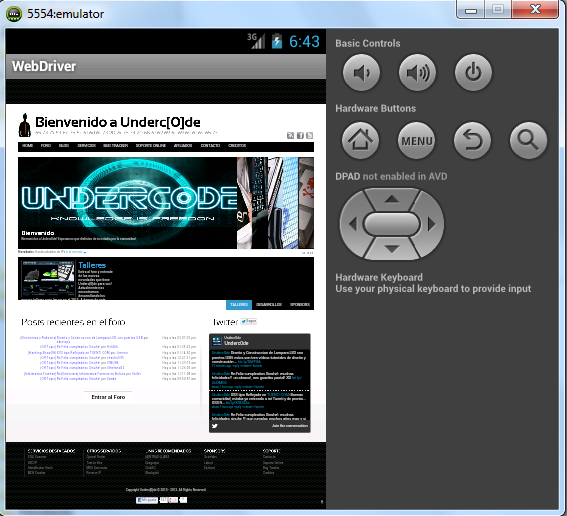This screenshot has height=516, width=567.
Task: Click the DPAD center button
Action: tap(392, 224)
